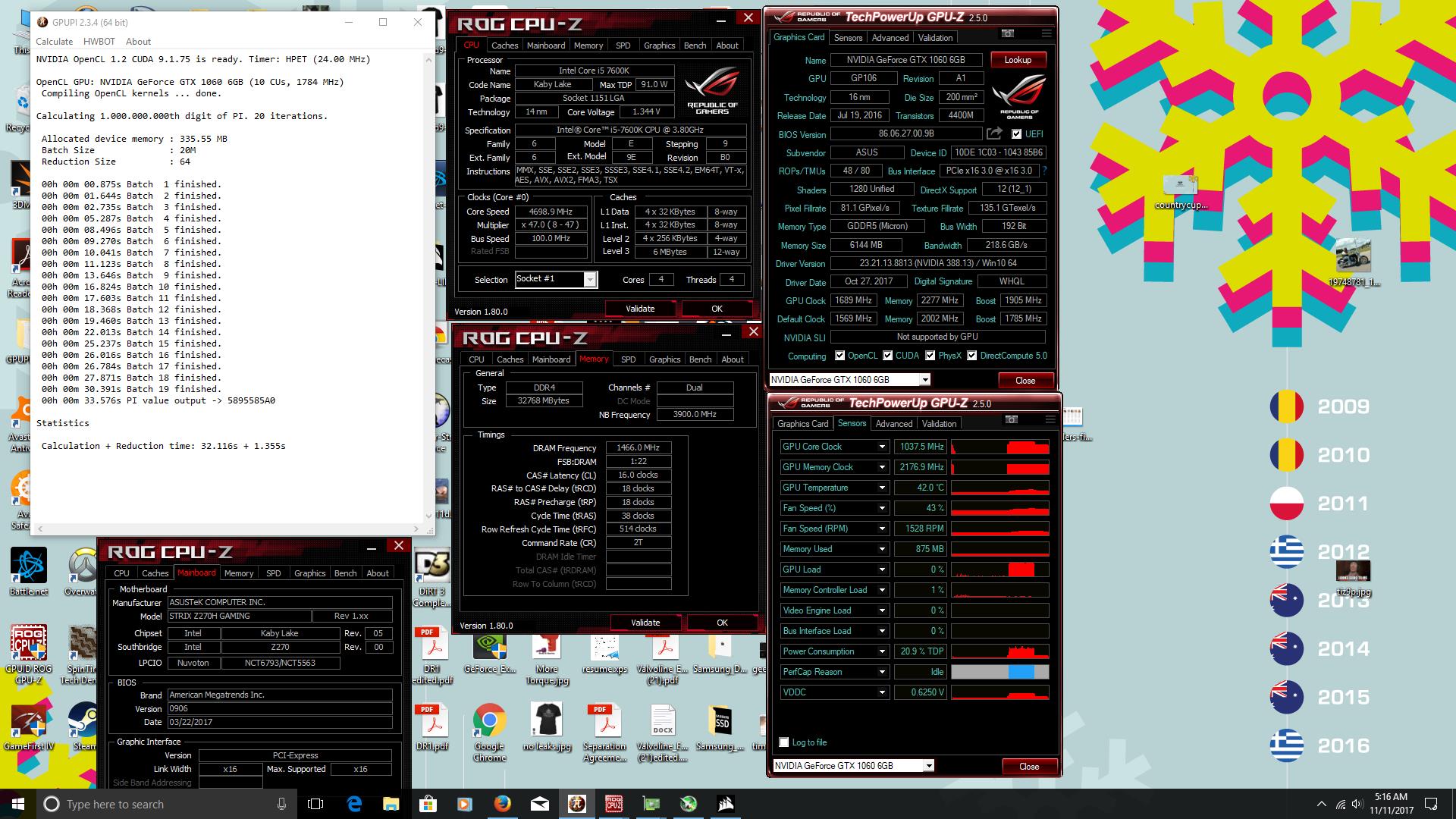Show hidden system tray icons

point(1322,804)
